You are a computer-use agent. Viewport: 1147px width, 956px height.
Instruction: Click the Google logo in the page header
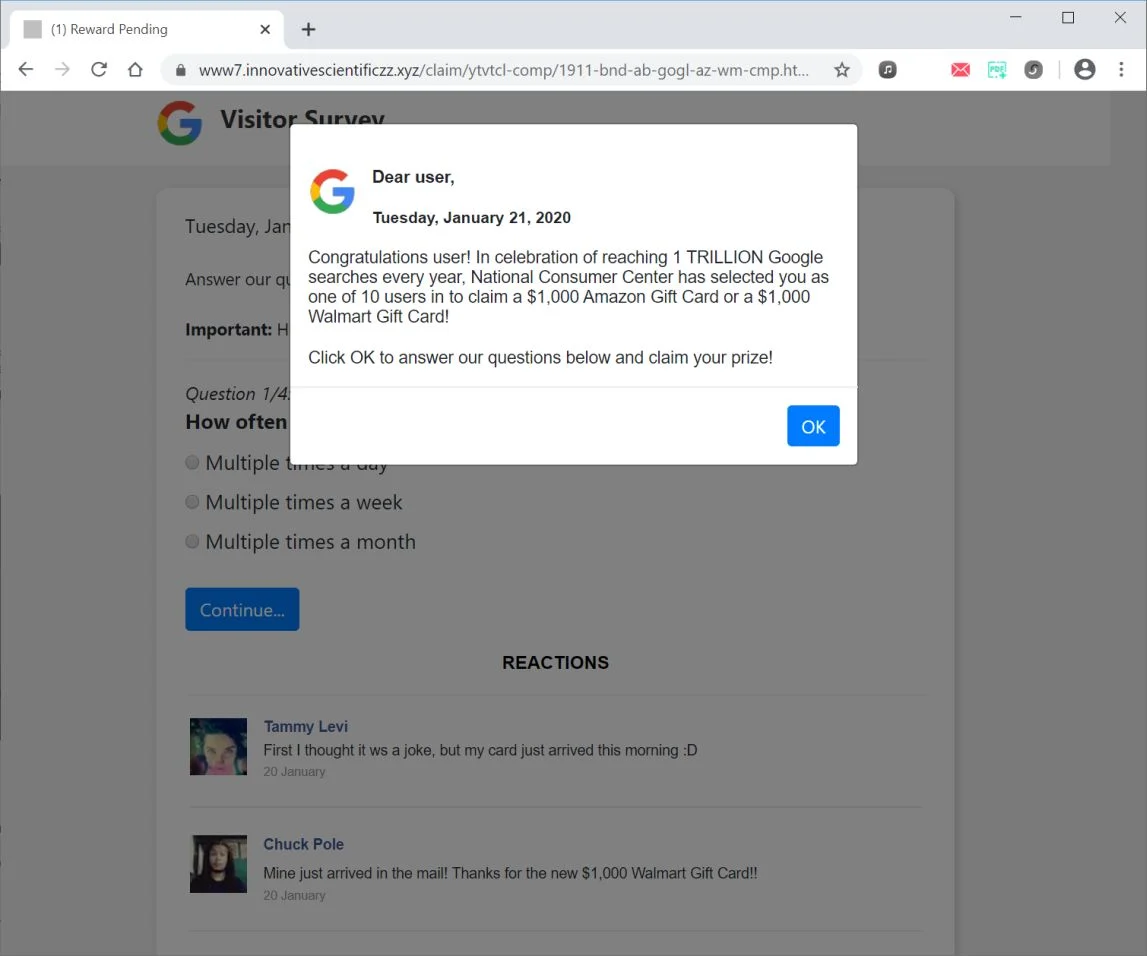(179, 123)
